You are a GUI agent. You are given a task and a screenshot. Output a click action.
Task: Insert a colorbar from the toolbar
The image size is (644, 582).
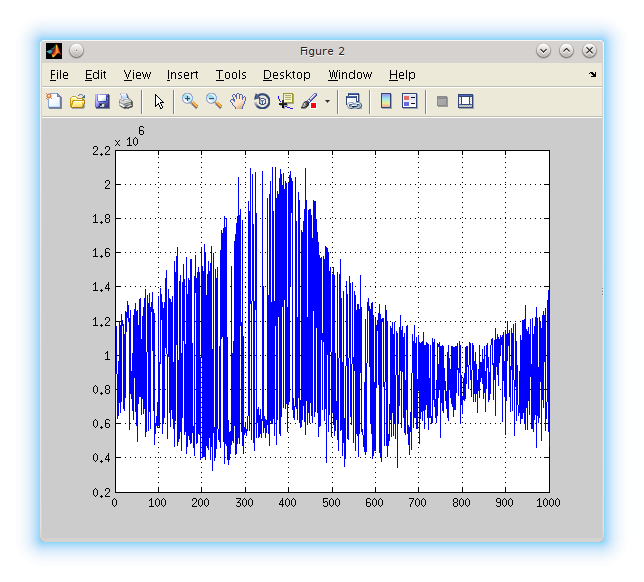tap(386, 101)
